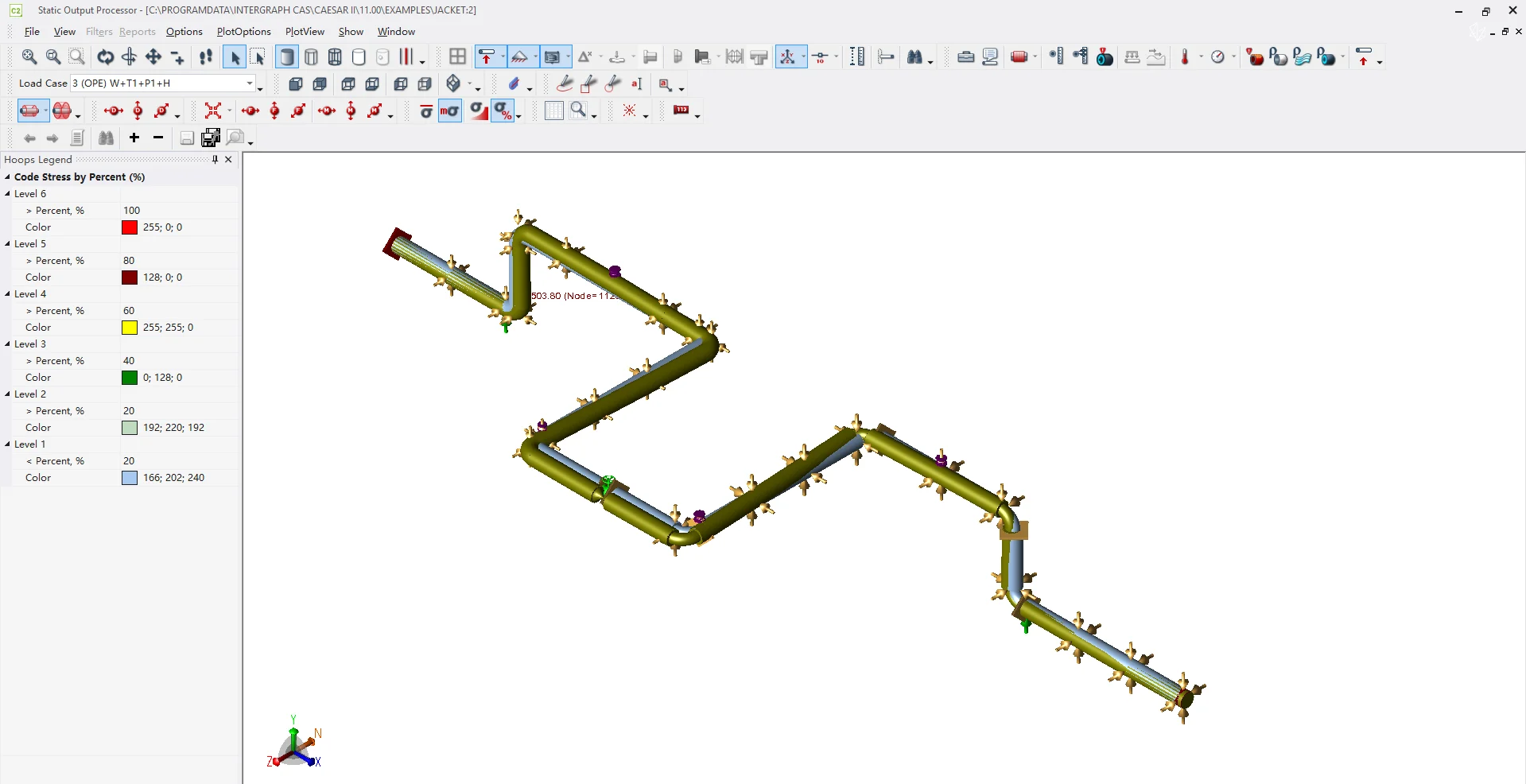Pin the Hoops Legend panel
Screen dimensions: 1526x784
click(x=215, y=160)
